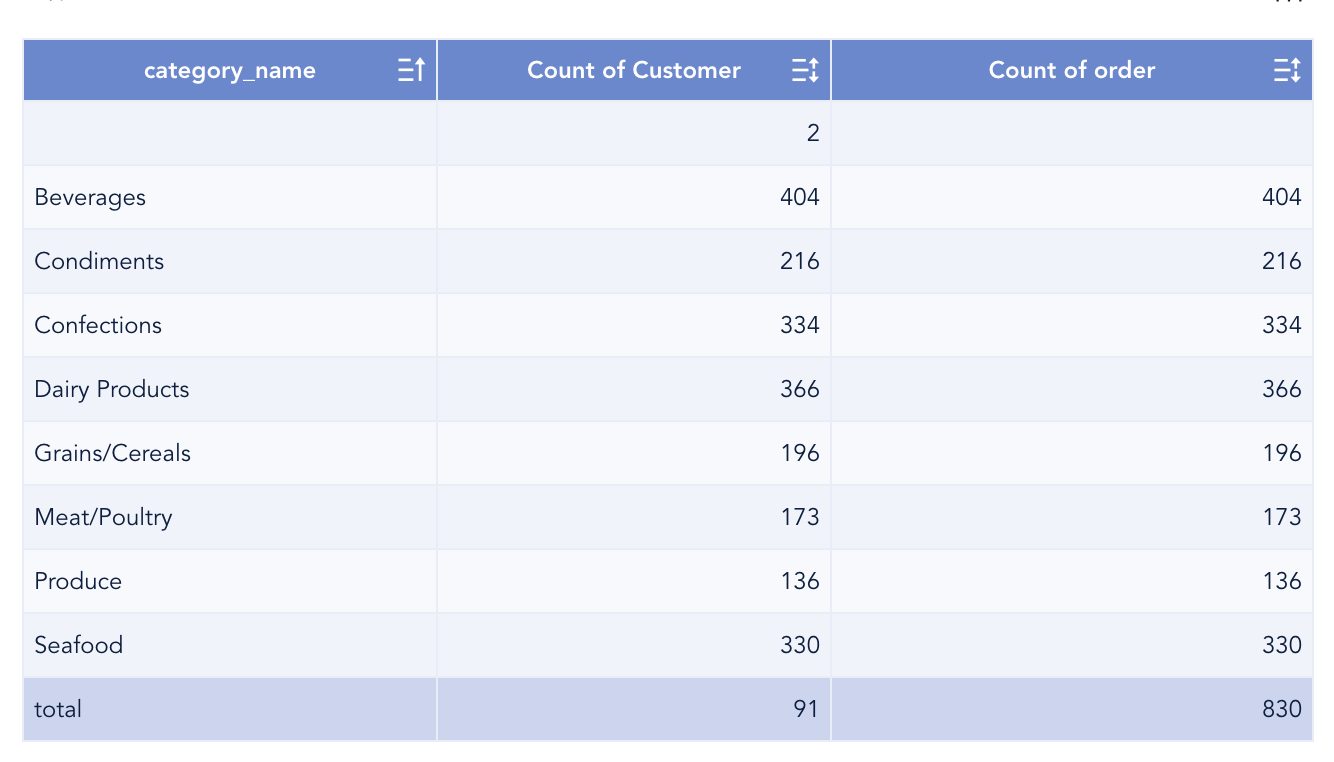The image size is (1334, 762).
Task: Select the Count of Customer column header
Action: click(x=634, y=70)
